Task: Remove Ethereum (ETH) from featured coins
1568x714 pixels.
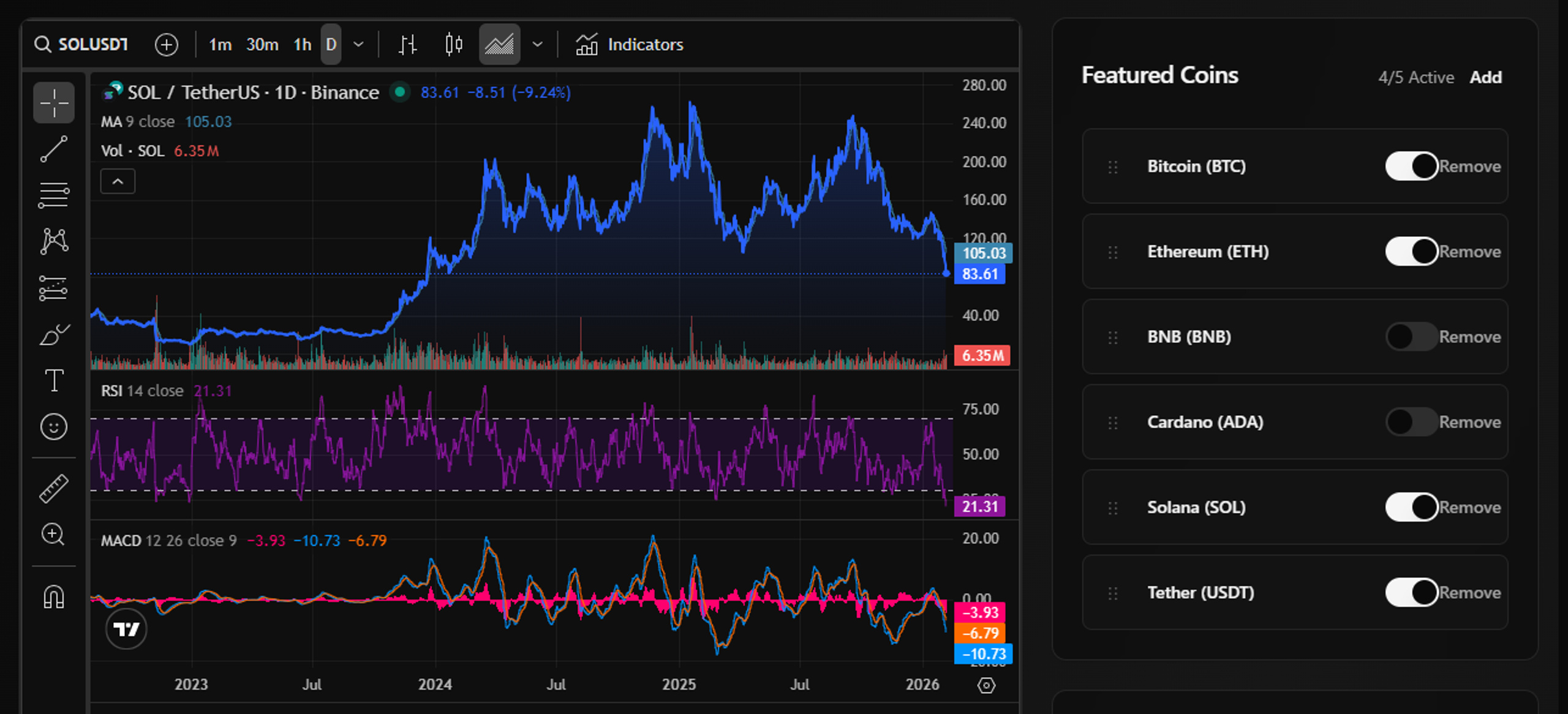Action: (x=1470, y=252)
